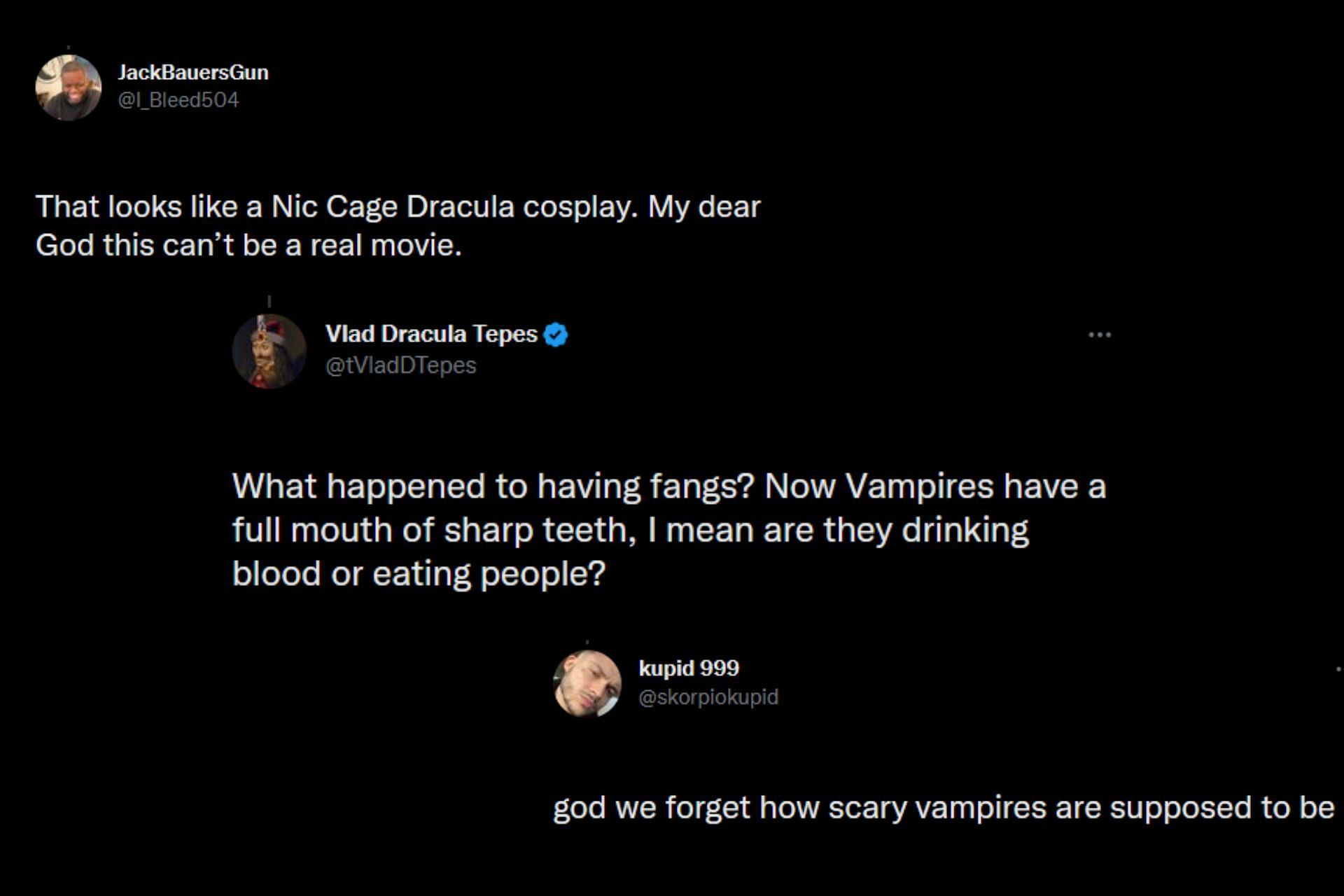The height and width of the screenshot is (896, 1344).
Task: Click the 'can't be a real movie' line
Action: point(248,245)
